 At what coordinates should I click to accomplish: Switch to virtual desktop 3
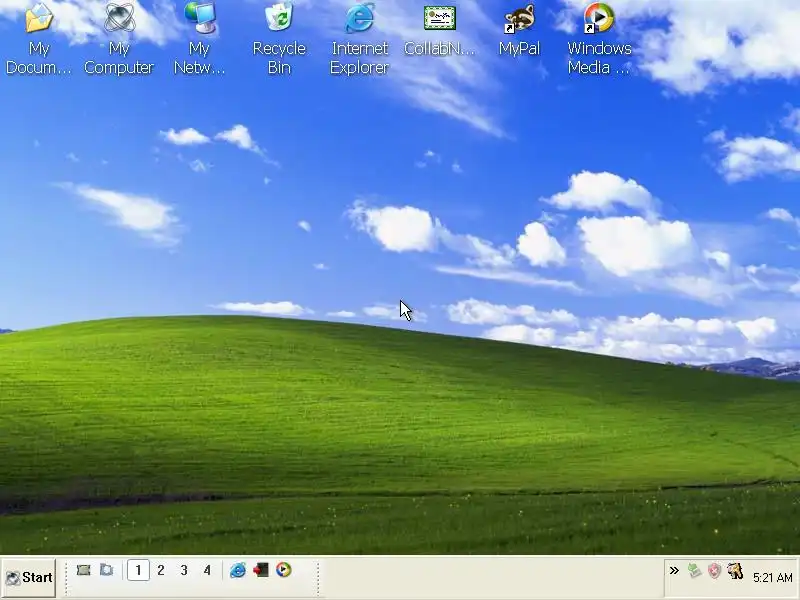click(184, 570)
